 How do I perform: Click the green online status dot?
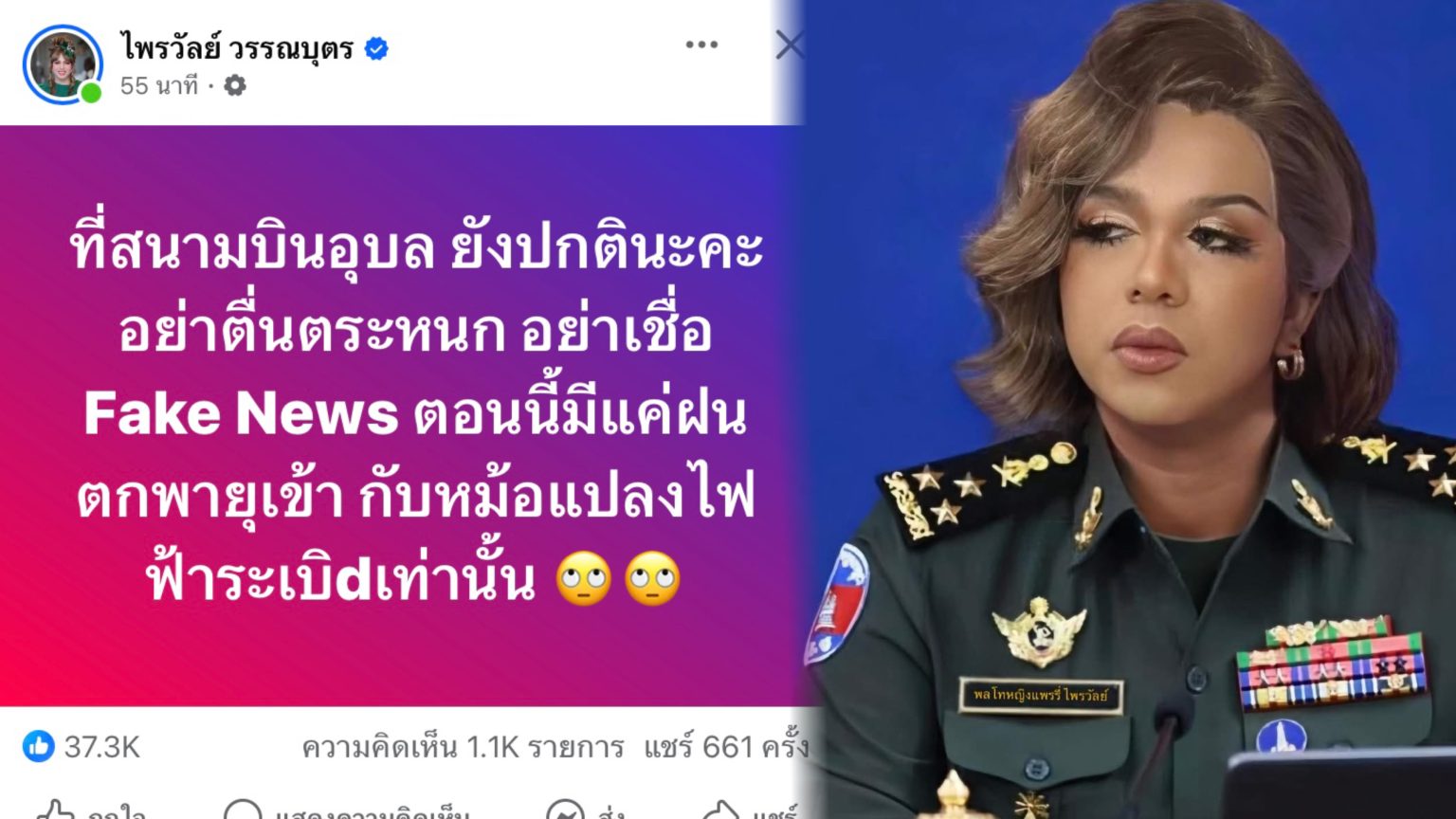tap(91, 93)
